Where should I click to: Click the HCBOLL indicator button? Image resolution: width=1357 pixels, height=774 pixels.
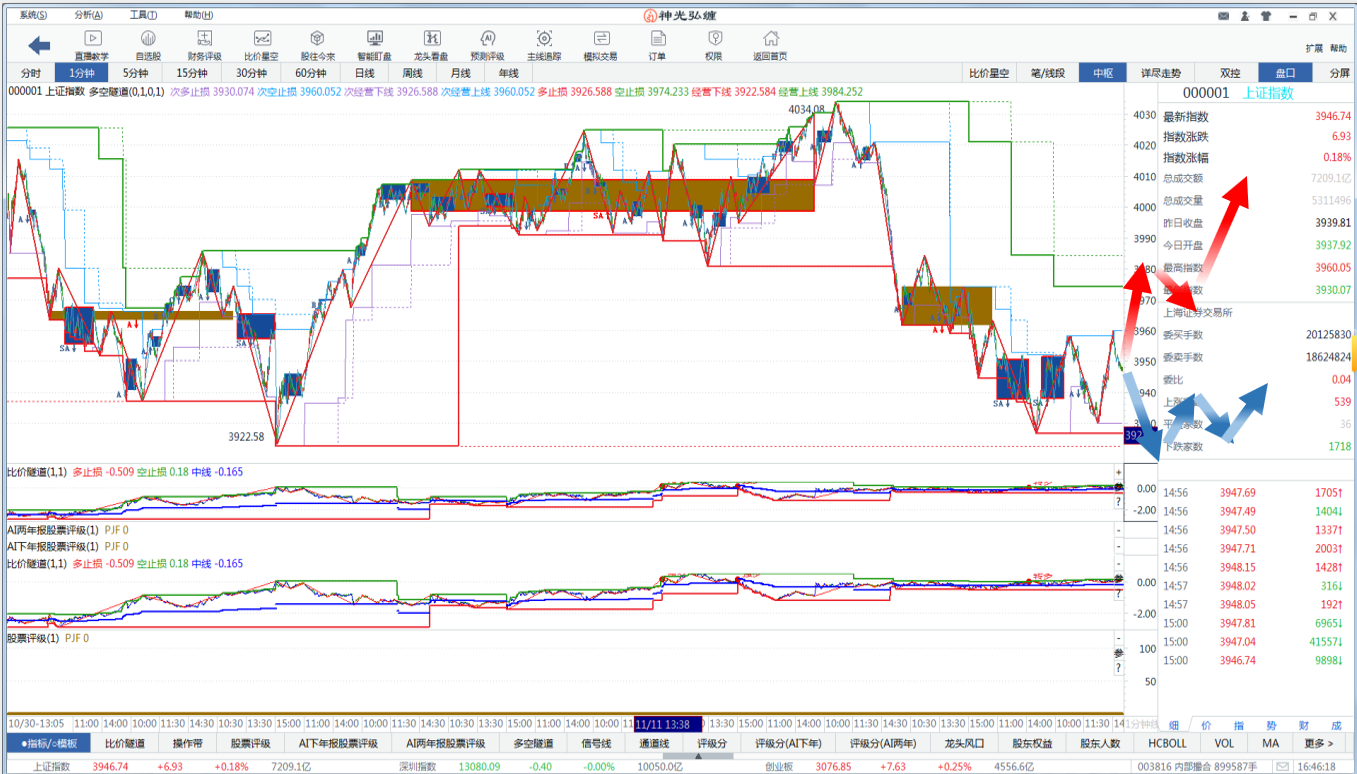[x=1167, y=743]
